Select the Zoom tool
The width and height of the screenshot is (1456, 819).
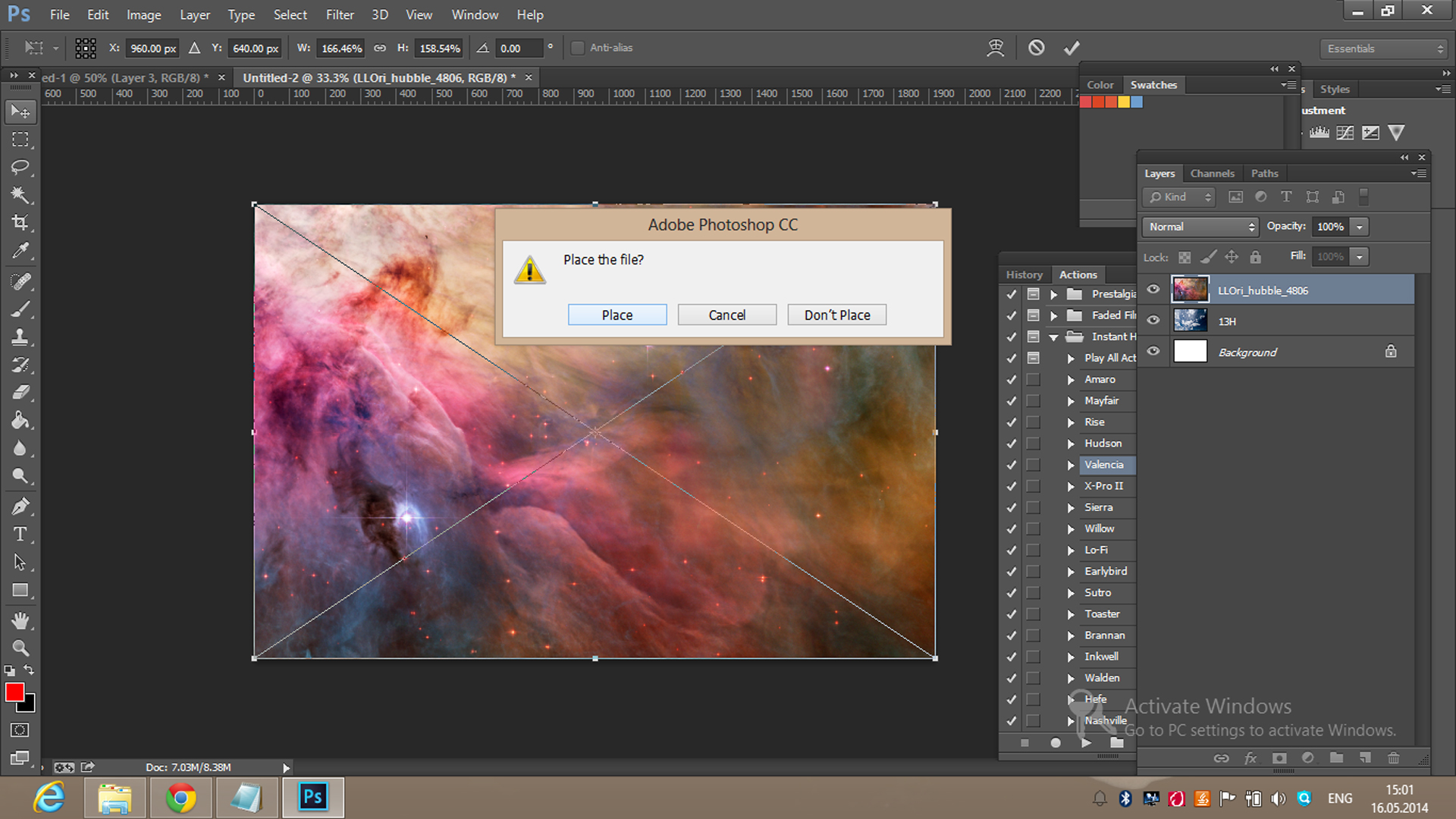tap(20, 648)
